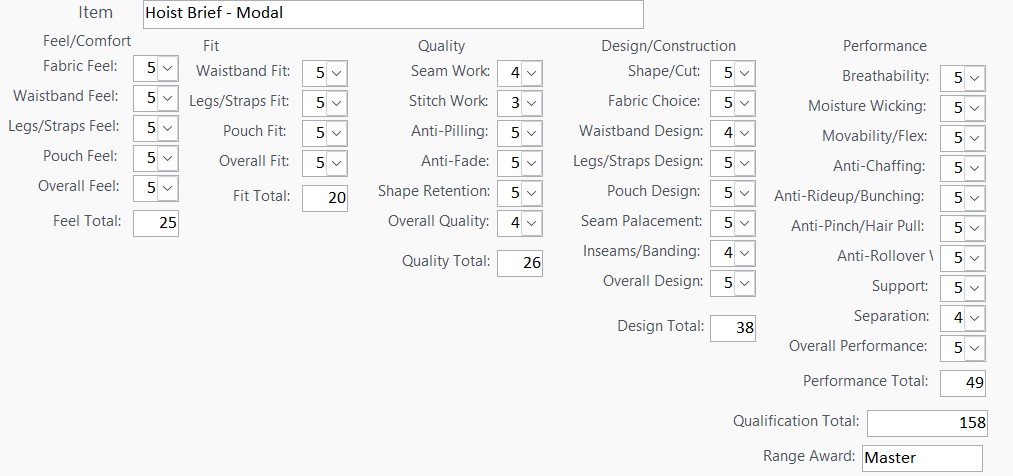The image size is (1013, 476).
Task: Click the Item name text field
Action: coord(392,14)
